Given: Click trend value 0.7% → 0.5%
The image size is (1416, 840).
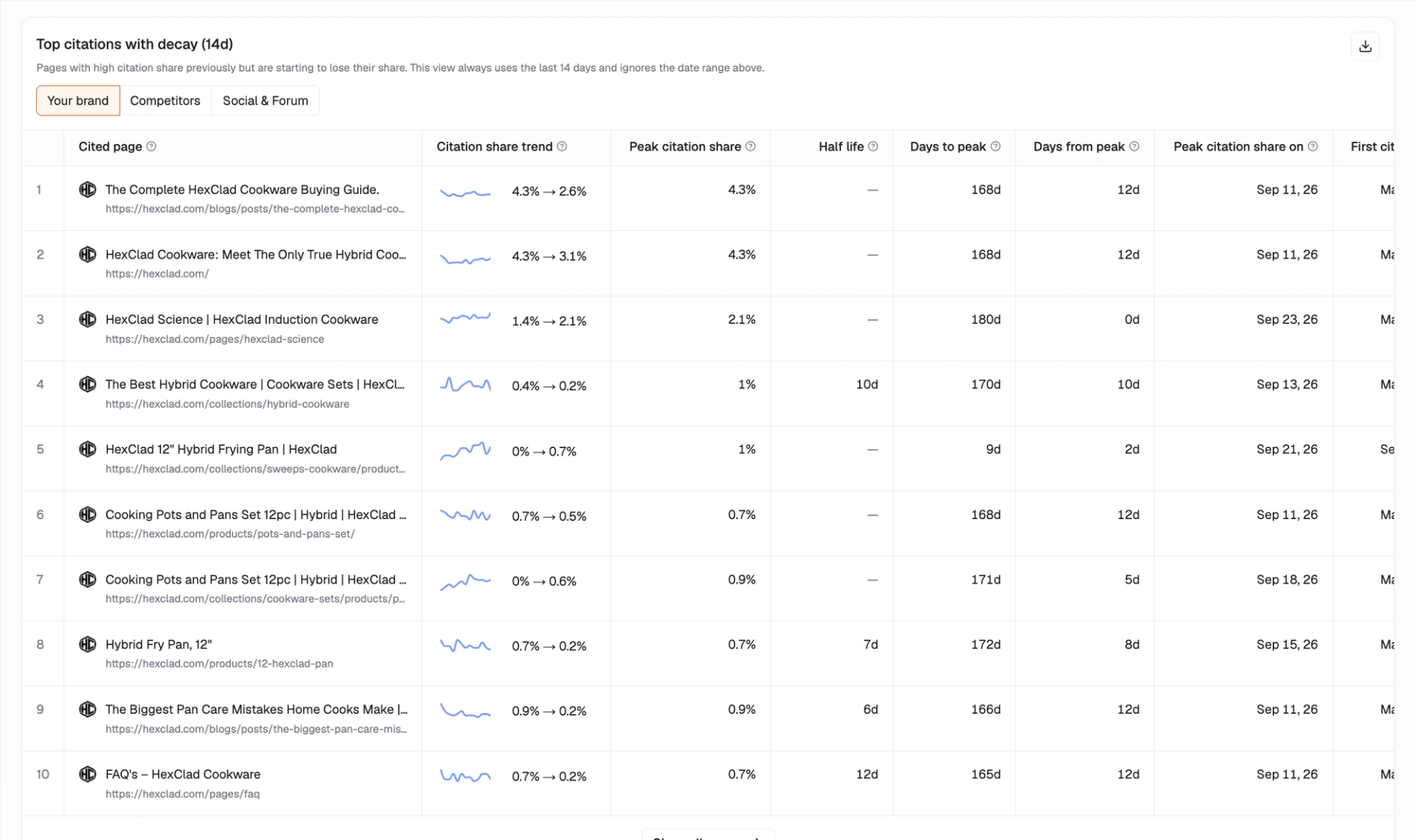Looking at the screenshot, I should 549,516.
